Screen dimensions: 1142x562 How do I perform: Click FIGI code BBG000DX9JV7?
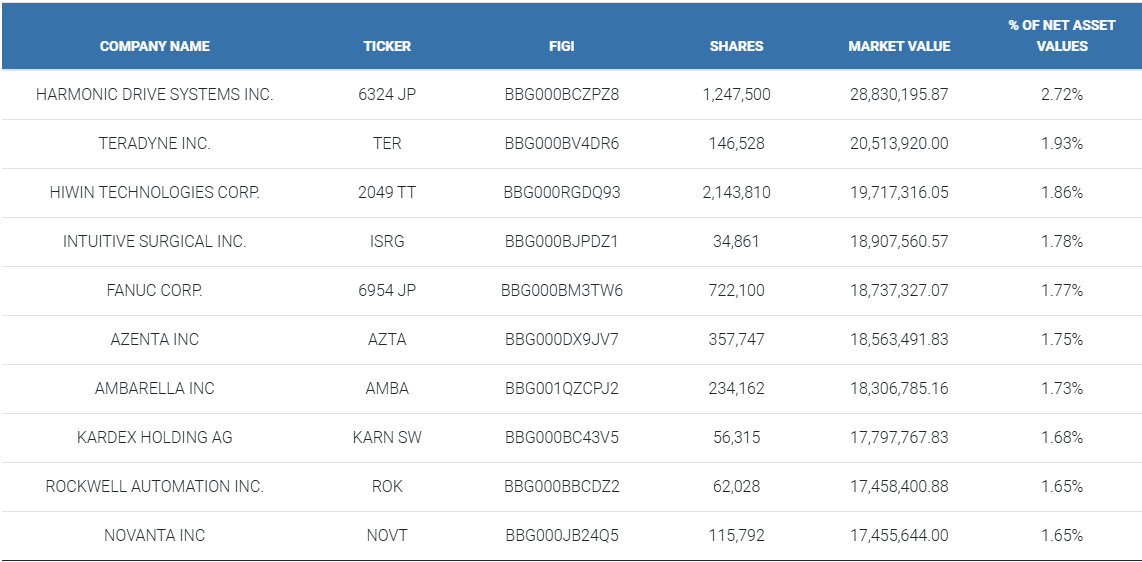point(562,339)
